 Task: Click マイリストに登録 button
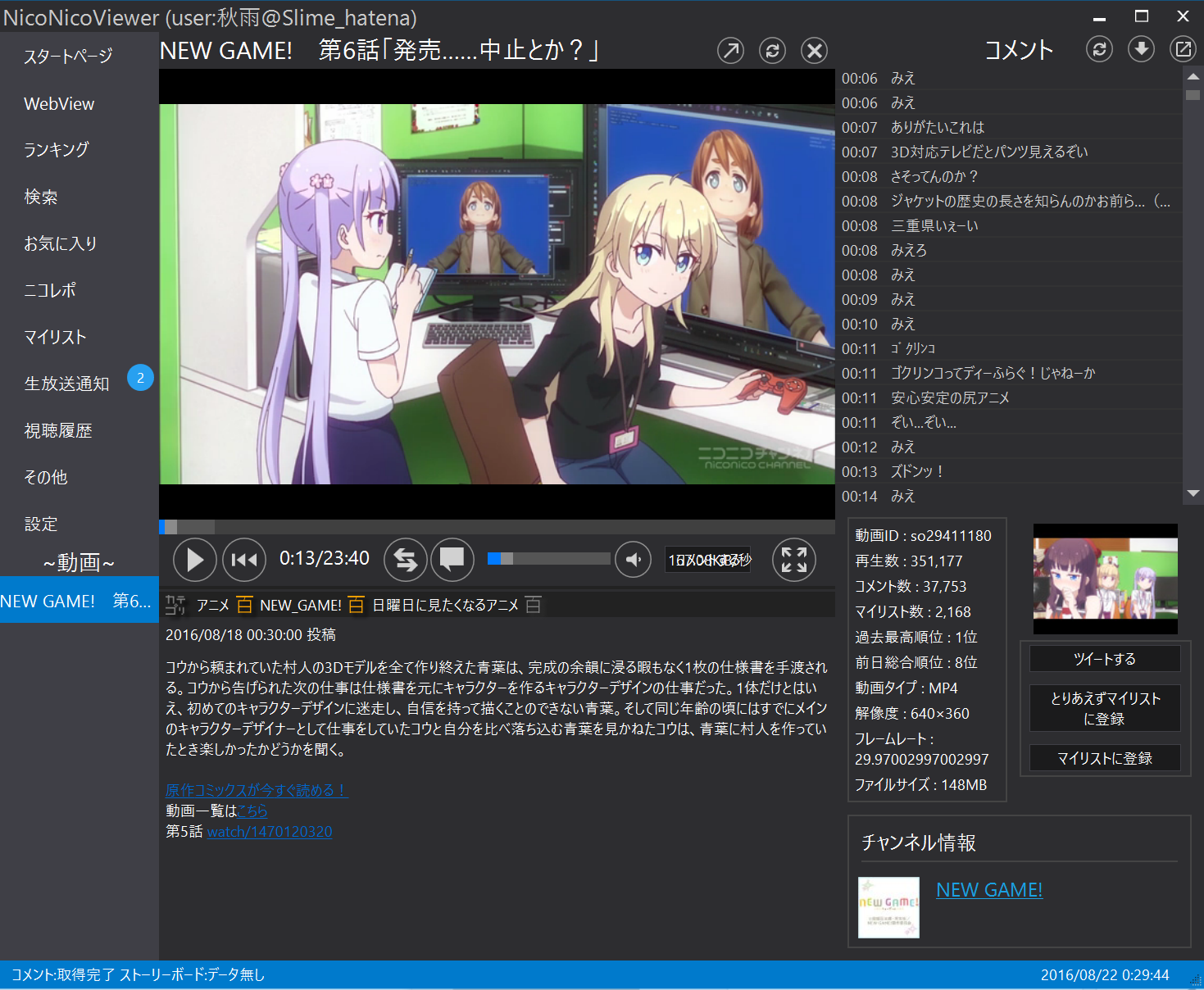point(1105,758)
